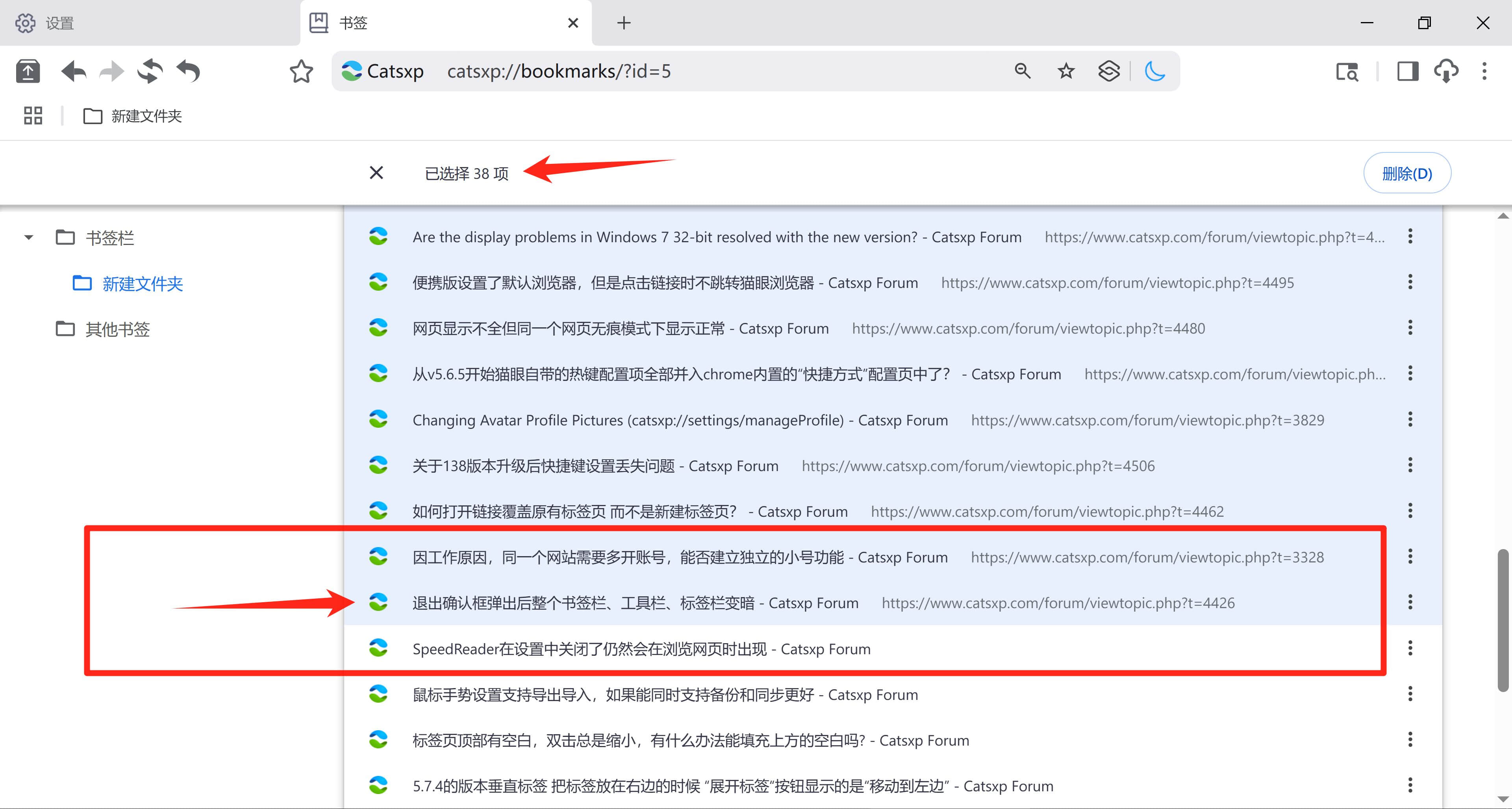Collapse the 书签栏 tree arrow
Image resolution: width=1512 pixels, height=809 pixels.
[x=29, y=238]
